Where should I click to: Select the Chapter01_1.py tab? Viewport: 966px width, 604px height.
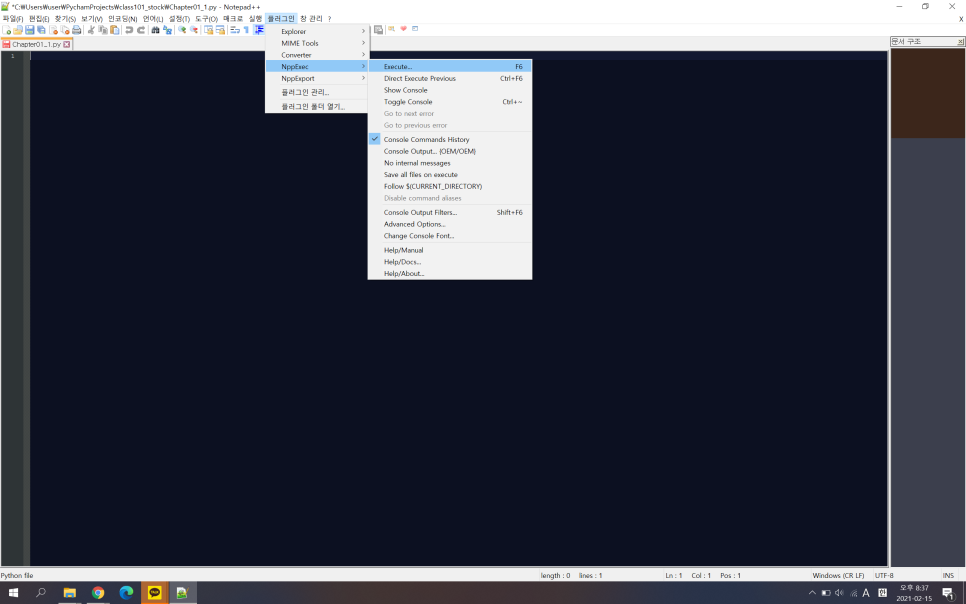tap(36, 44)
